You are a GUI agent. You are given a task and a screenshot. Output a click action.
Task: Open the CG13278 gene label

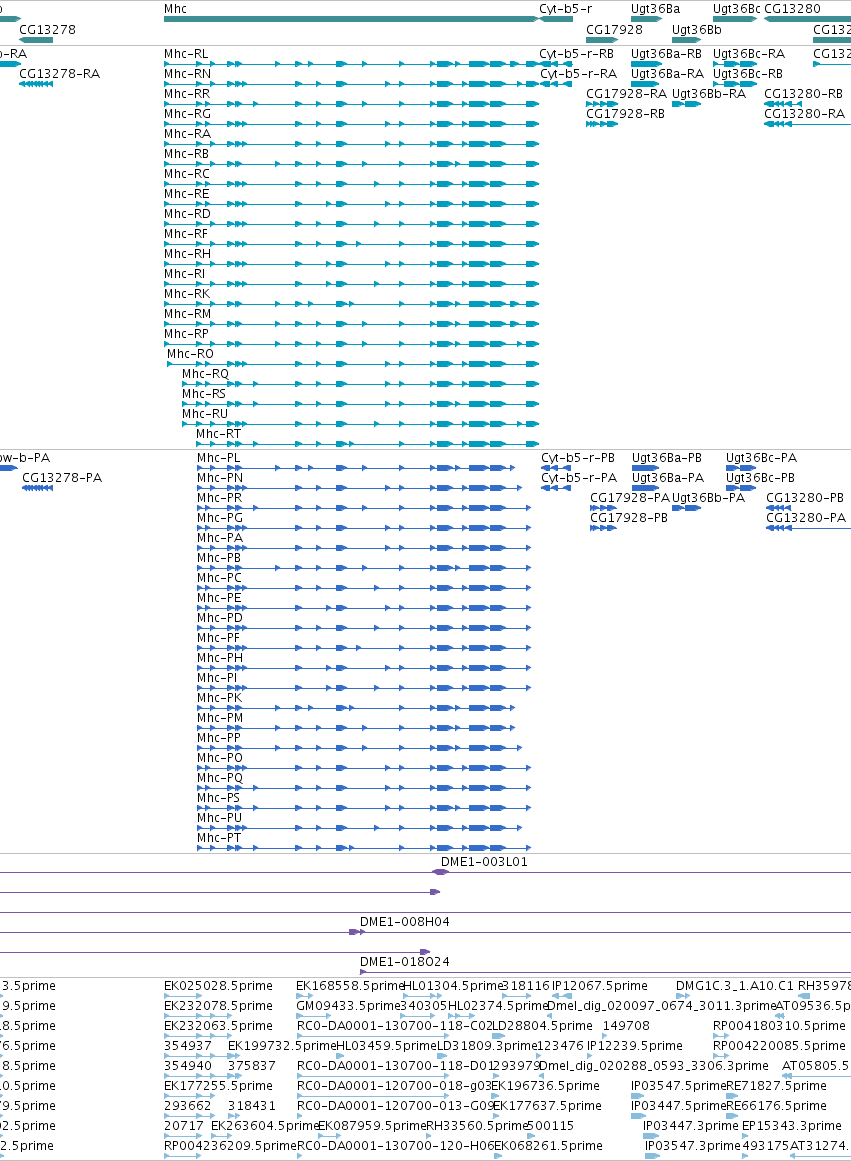coord(47,30)
